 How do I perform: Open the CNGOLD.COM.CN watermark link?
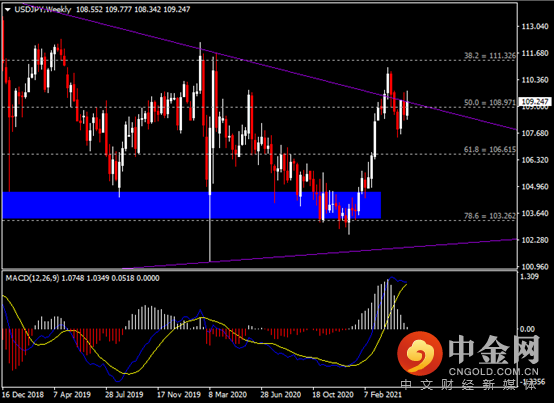494,372
